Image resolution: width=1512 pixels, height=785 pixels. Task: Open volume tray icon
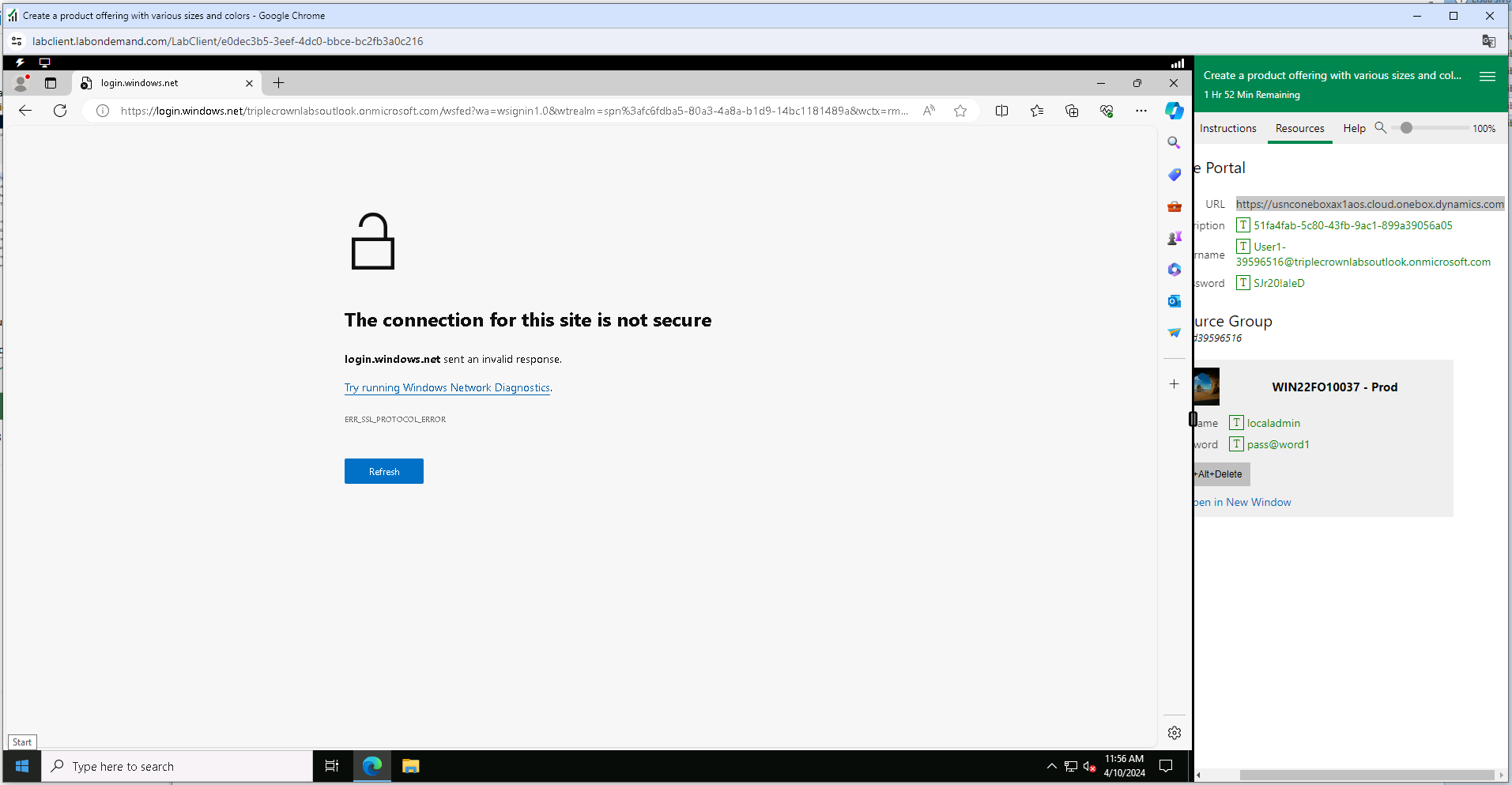[1090, 766]
